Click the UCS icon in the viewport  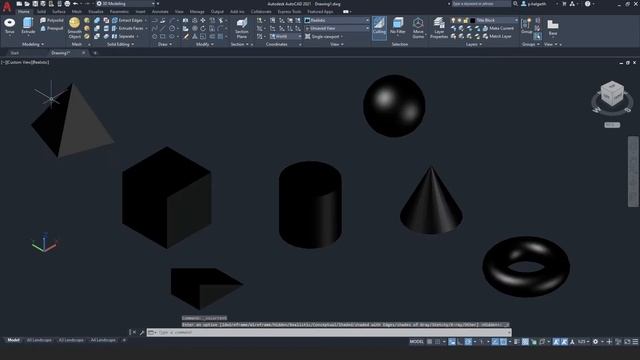44,242
